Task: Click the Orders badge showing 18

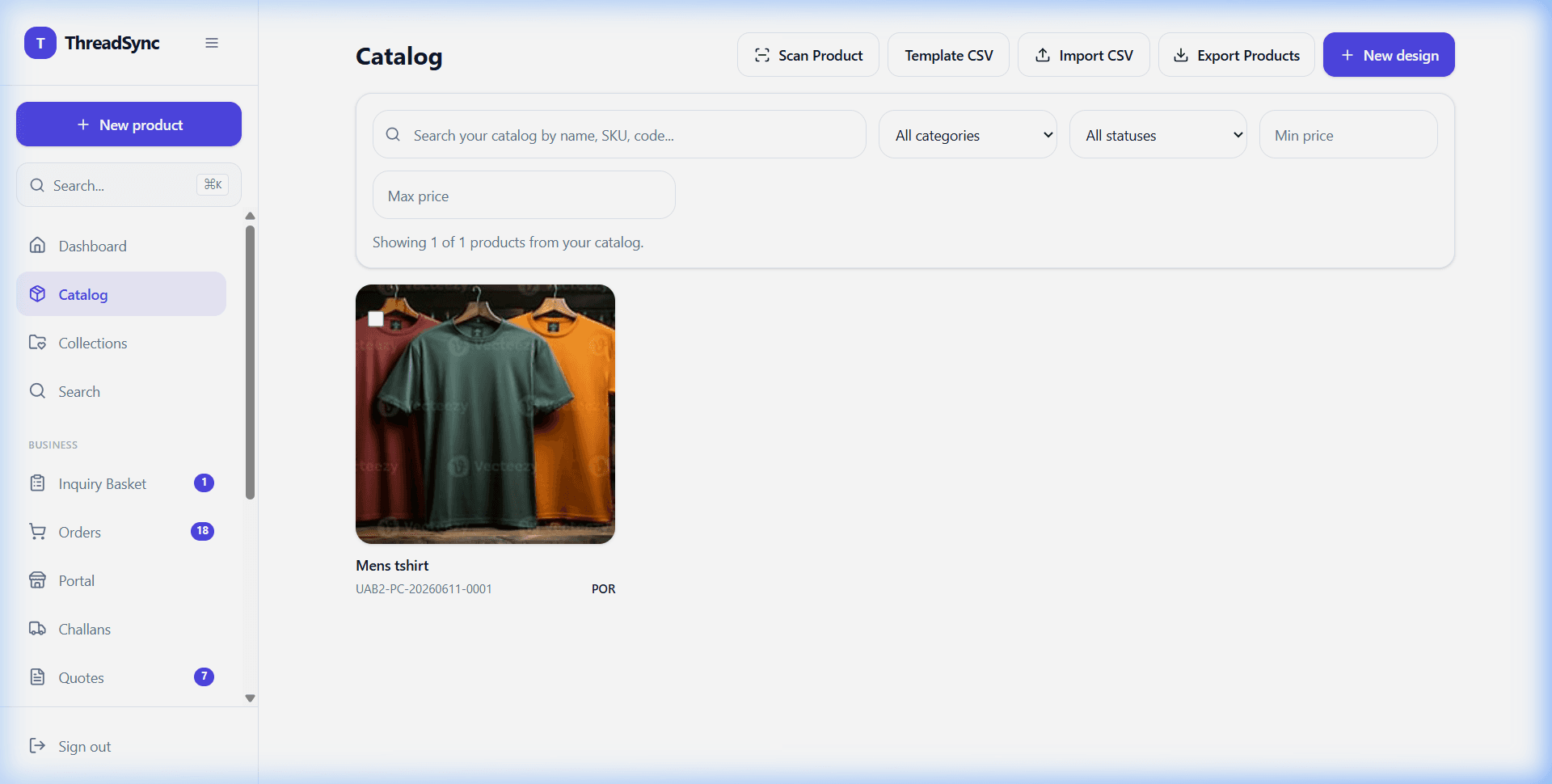Action: [202, 531]
